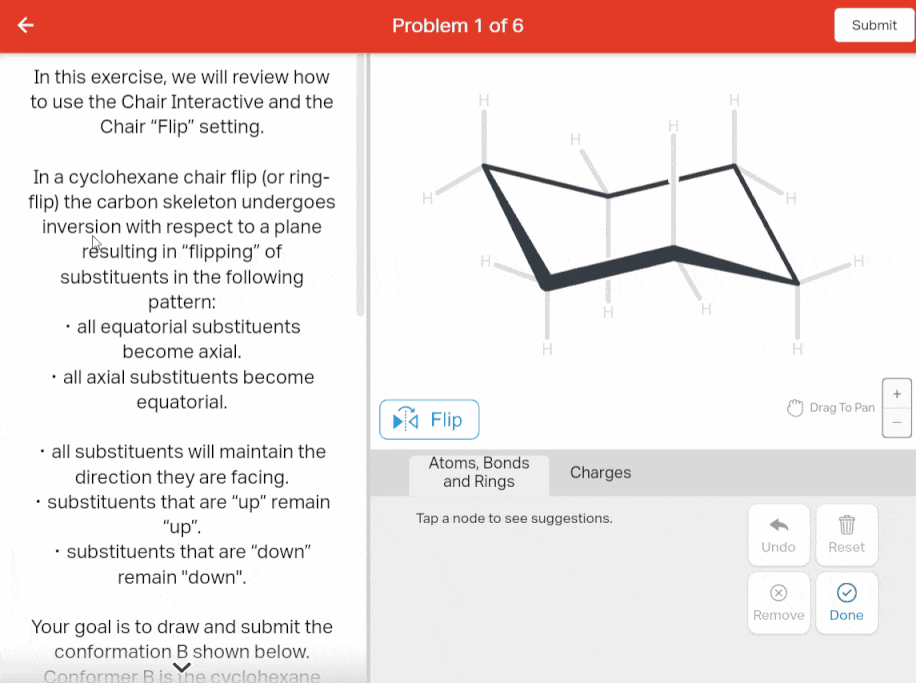
Task: Zoom in with the plus button
Action: (896, 394)
